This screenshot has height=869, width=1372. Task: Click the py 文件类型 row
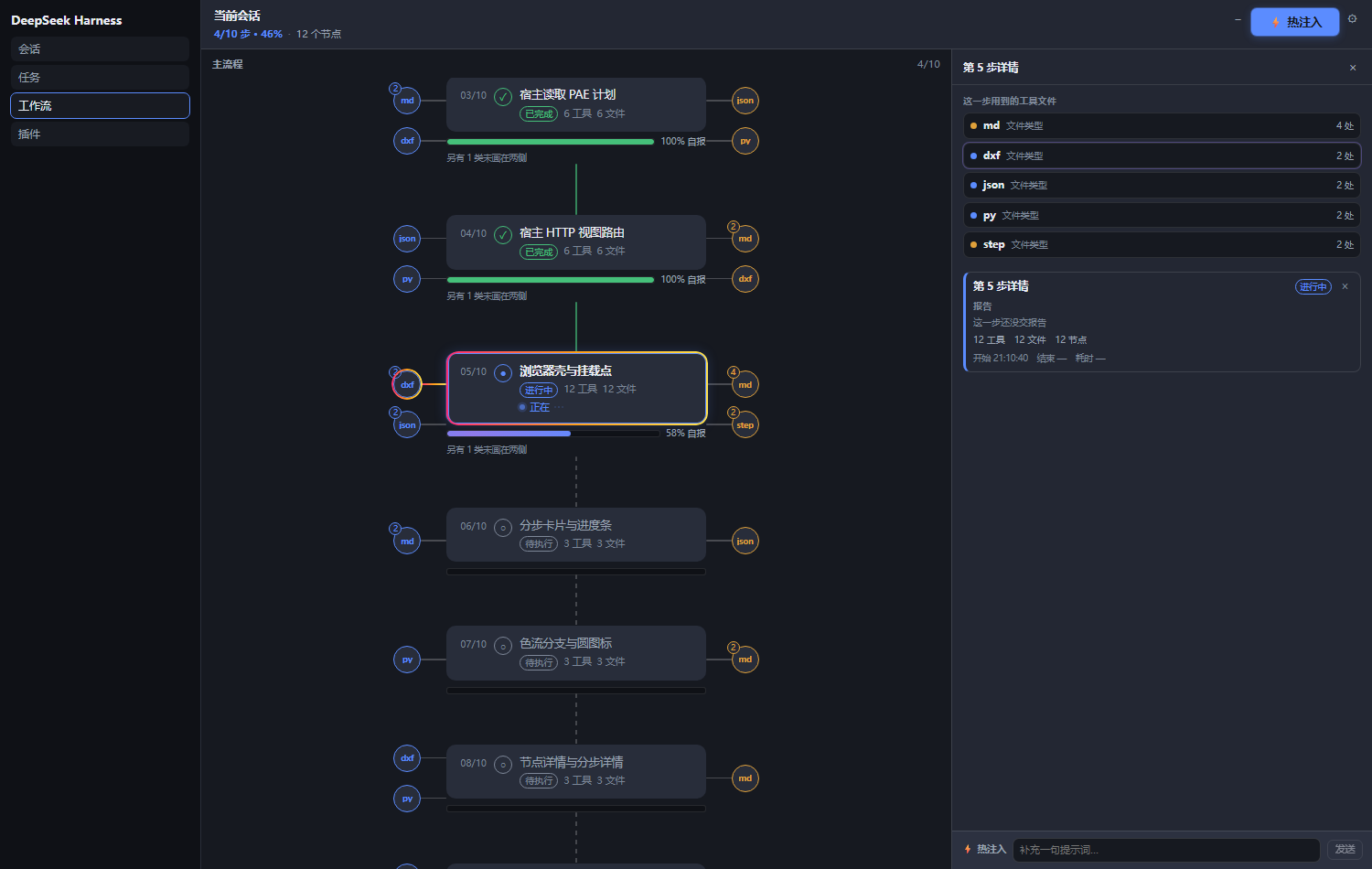[1162, 215]
